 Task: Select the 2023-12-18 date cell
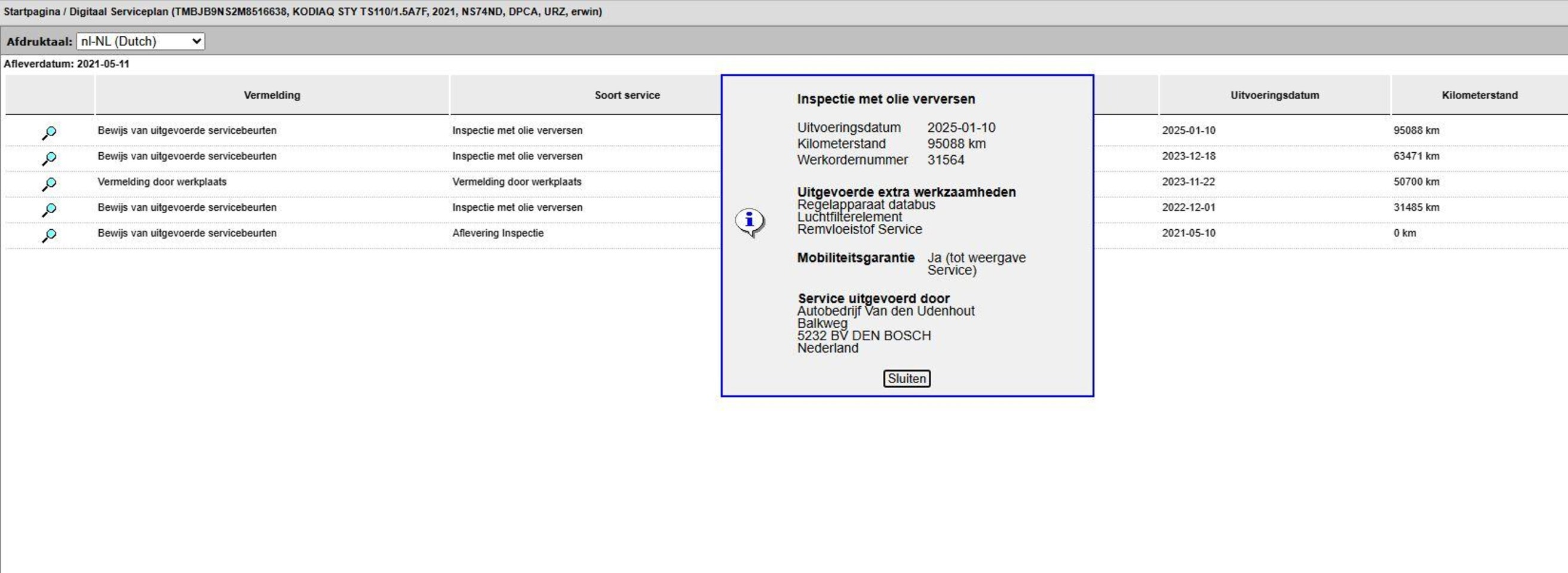pos(1188,156)
